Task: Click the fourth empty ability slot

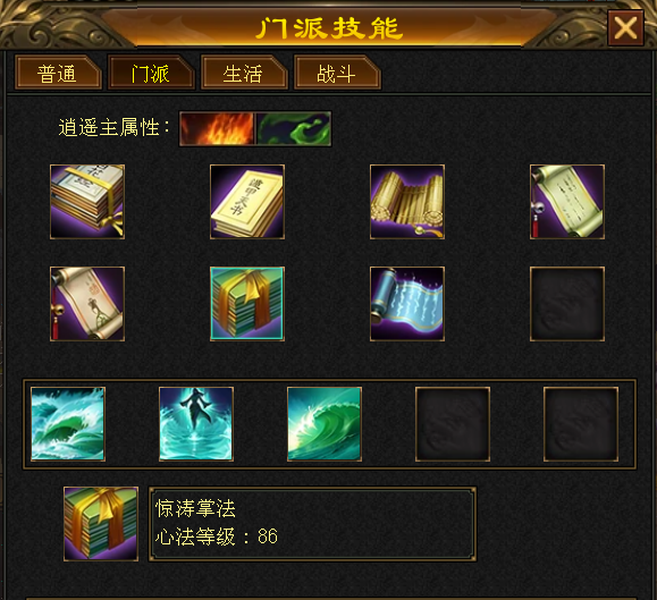Action: click(453, 424)
